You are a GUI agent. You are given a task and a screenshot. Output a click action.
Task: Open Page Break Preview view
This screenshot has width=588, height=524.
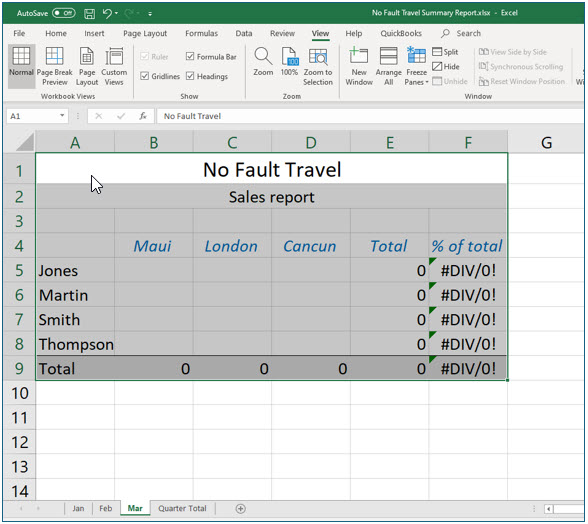55,66
